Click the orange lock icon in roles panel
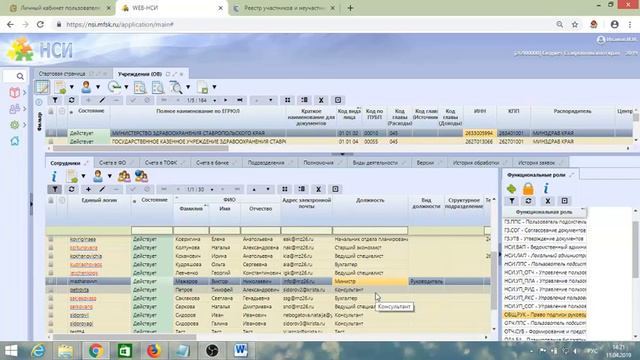Screen dimensions: 640x360 528,189
